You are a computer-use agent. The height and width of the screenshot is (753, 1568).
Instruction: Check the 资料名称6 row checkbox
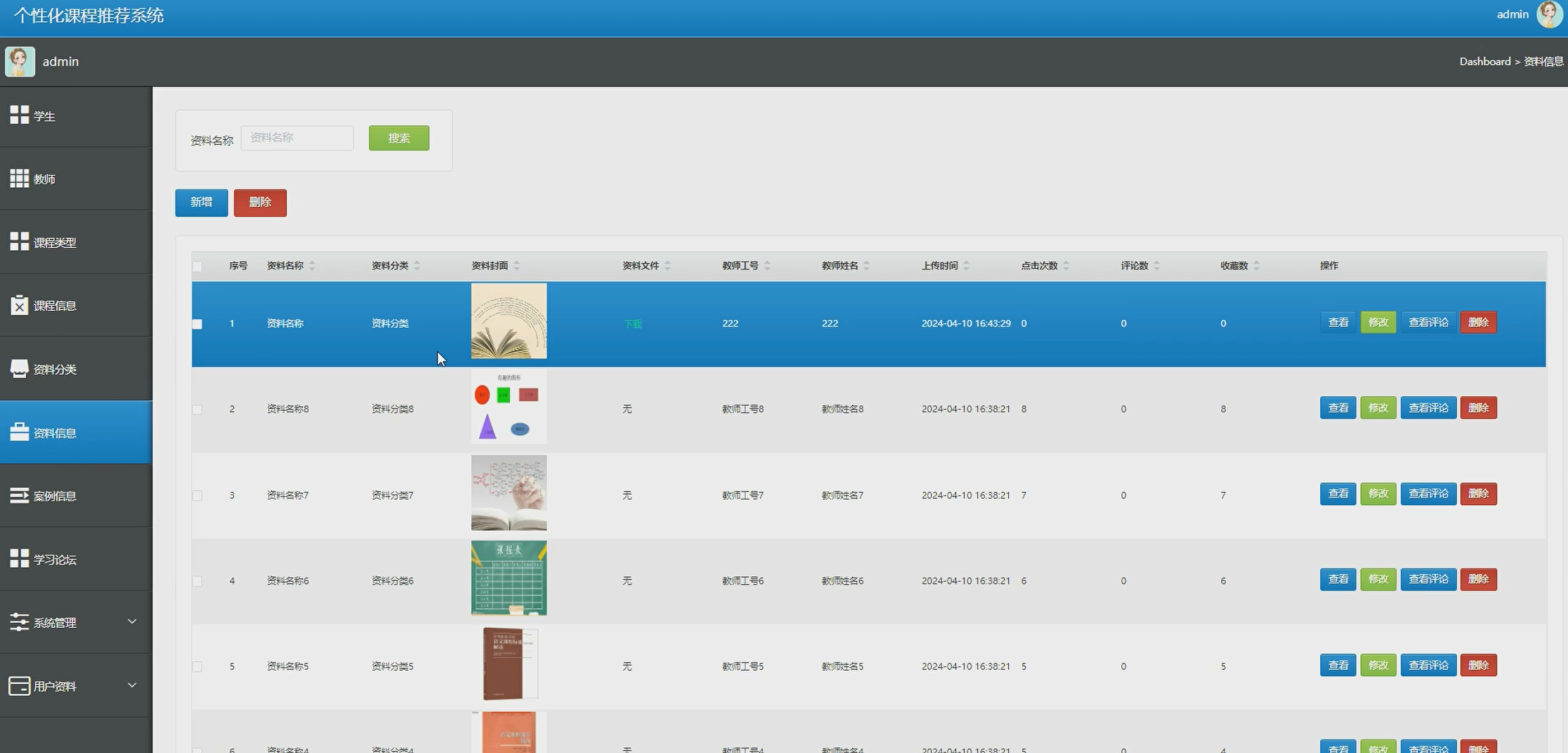point(197,581)
